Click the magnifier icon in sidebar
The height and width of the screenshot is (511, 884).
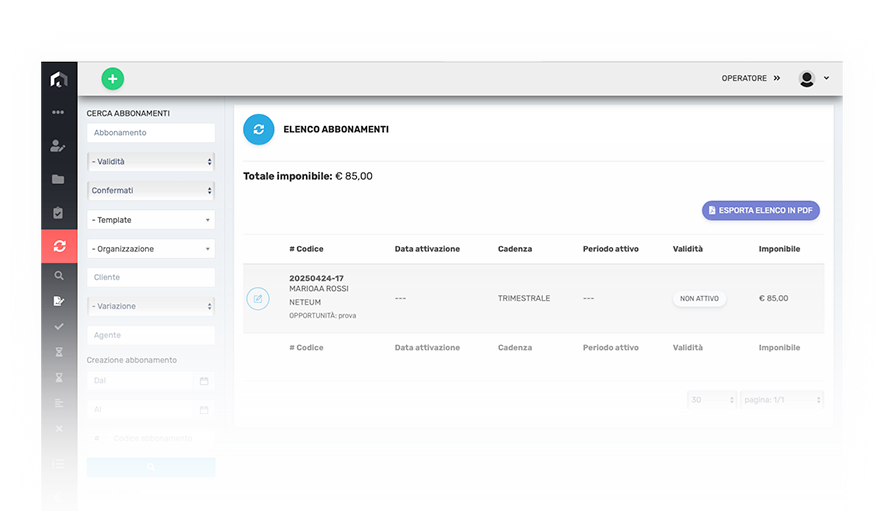click(x=58, y=276)
